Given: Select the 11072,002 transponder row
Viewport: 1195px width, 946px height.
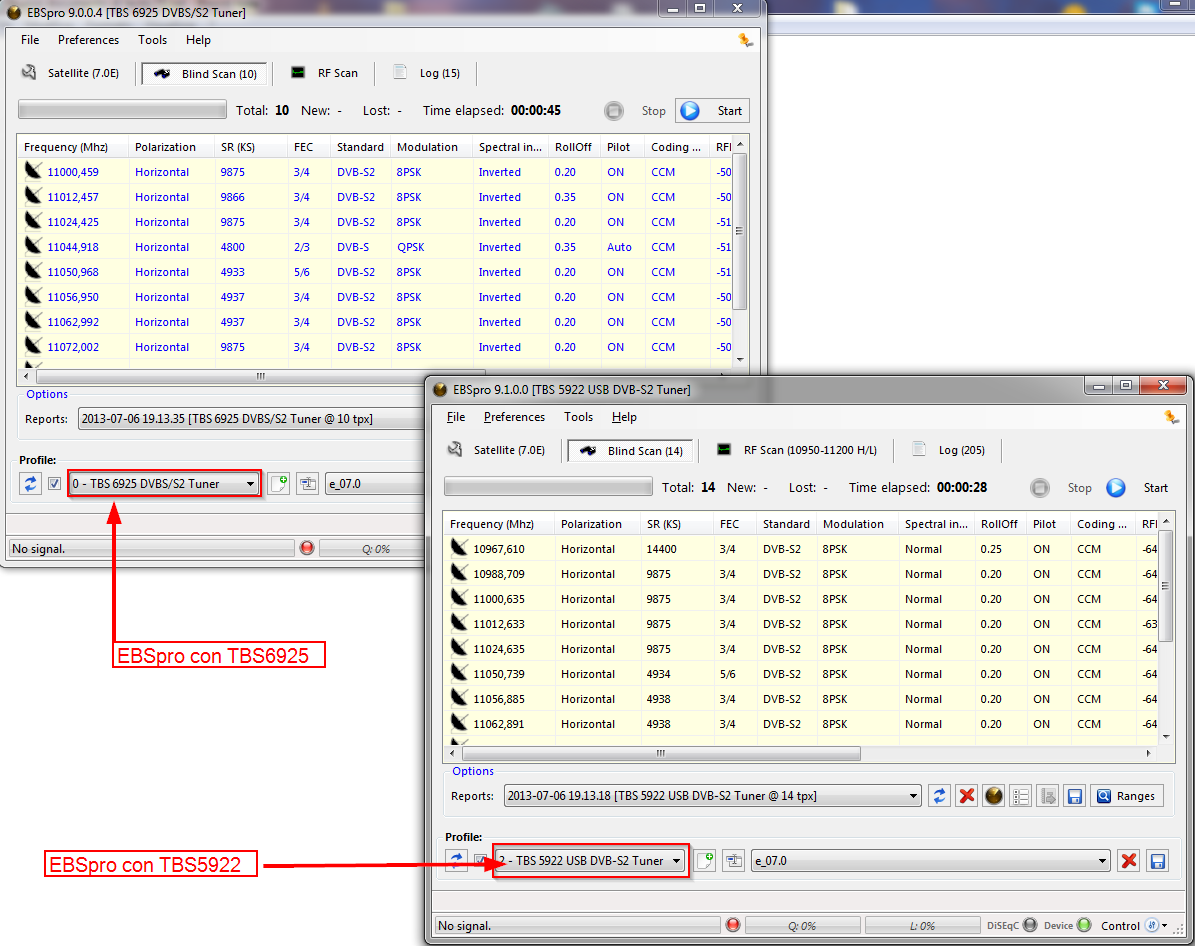Looking at the screenshot, I should (374, 347).
